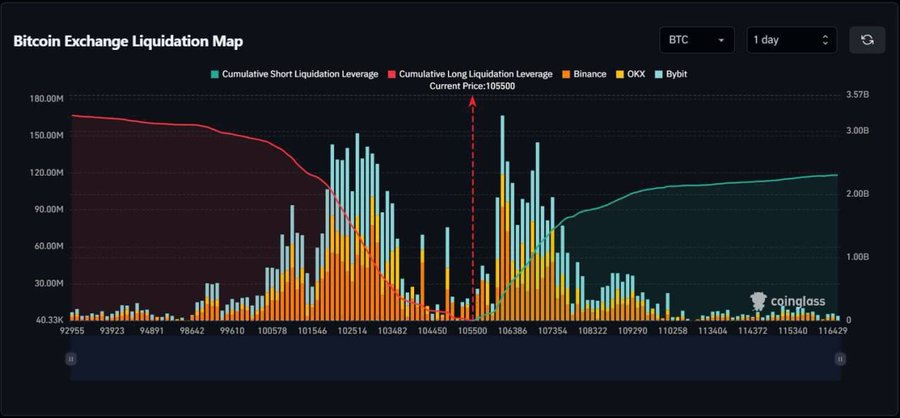Click the 98642 price axis label

click(x=193, y=331)
